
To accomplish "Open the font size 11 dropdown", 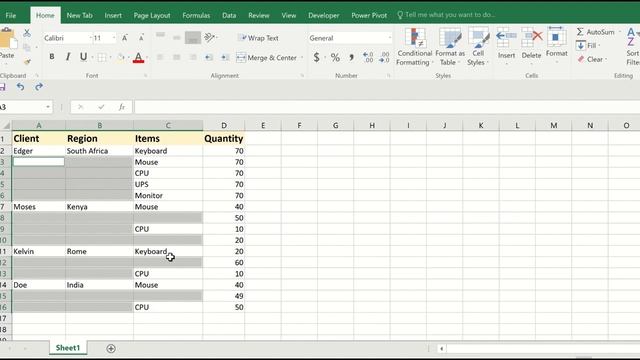I will [114, 38].
